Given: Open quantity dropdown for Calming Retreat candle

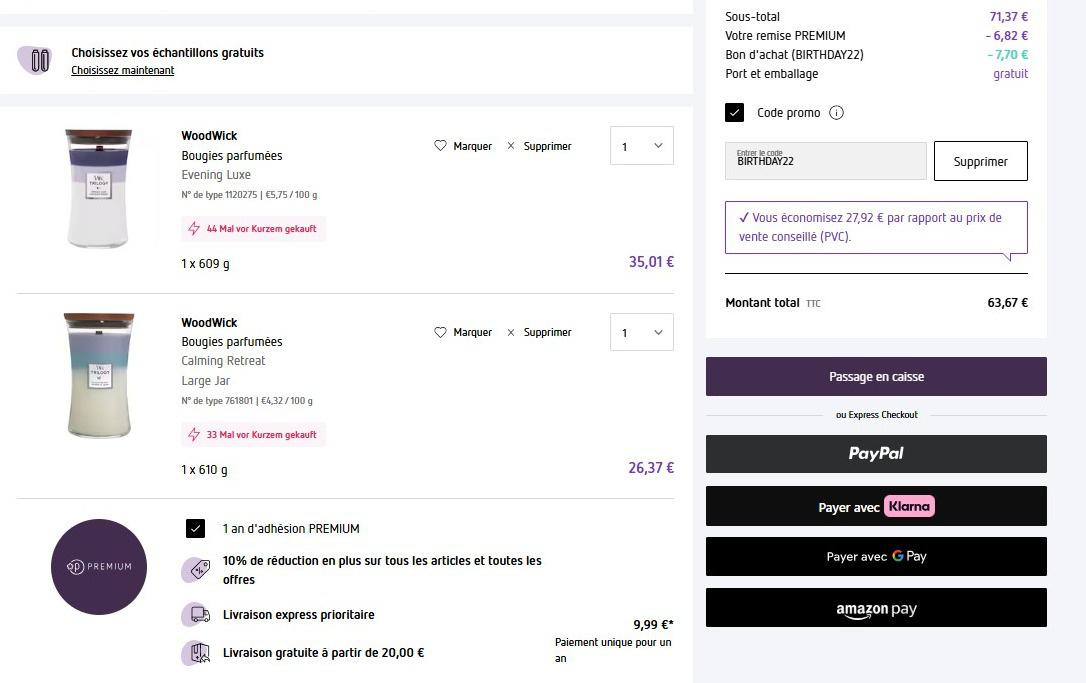Looking at the screenshot, I should point(641,332).
